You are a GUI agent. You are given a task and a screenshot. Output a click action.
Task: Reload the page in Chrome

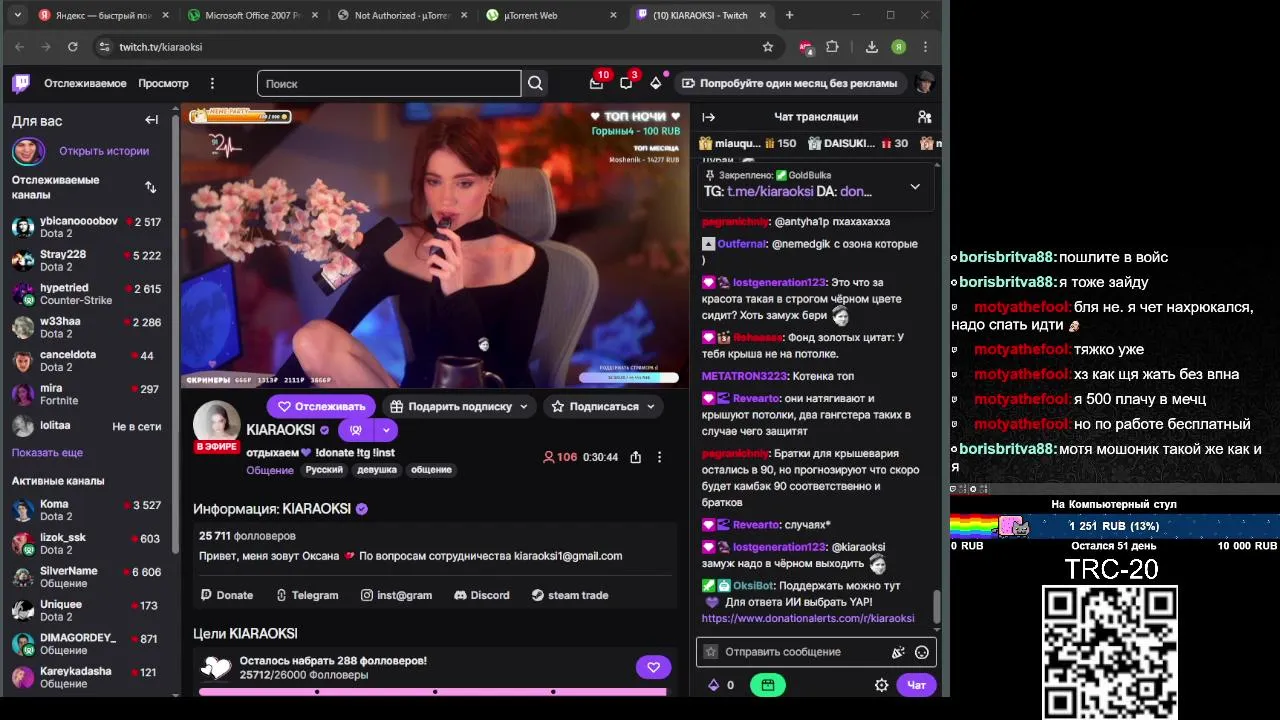(x=72, y=47)
